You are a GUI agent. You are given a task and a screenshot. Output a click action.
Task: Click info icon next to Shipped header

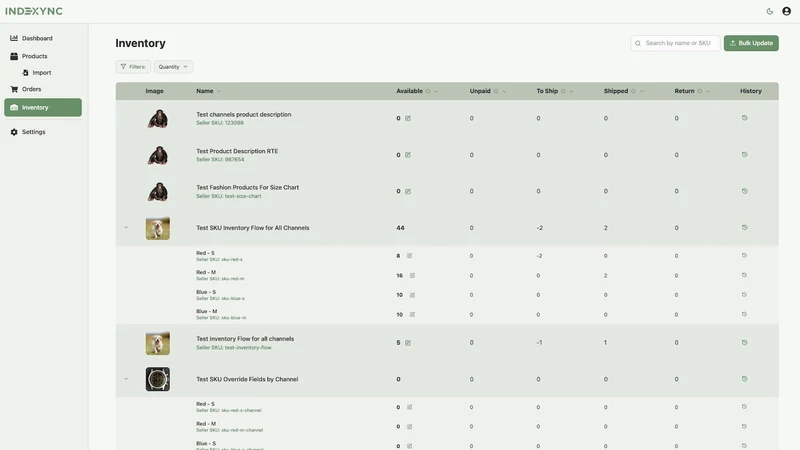pos(633,91)
